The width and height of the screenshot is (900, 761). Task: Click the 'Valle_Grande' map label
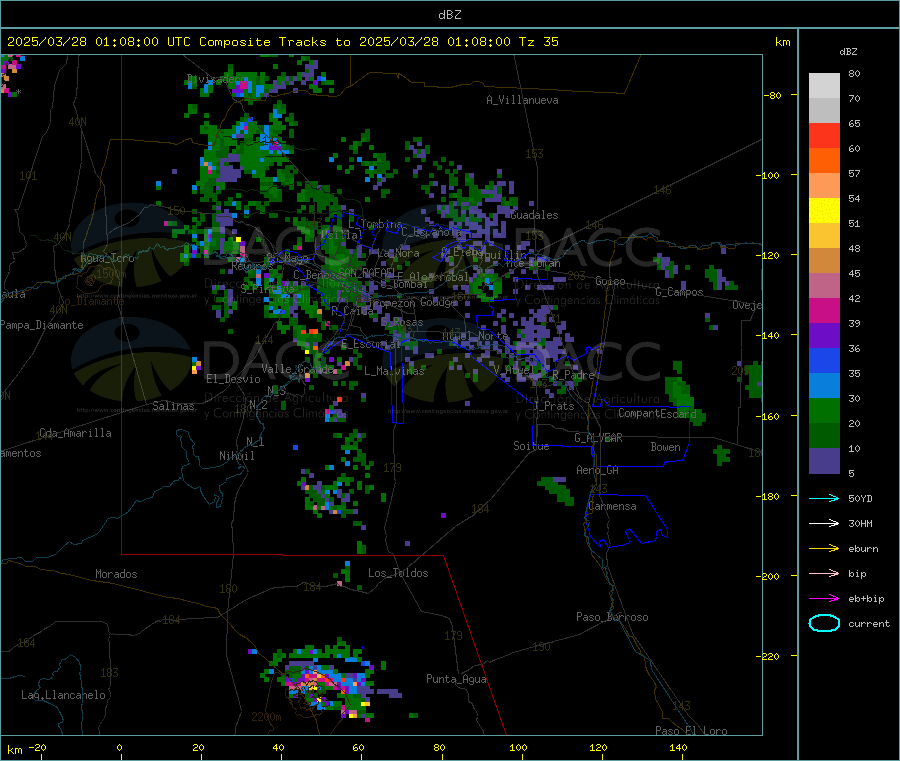[297, 368]
